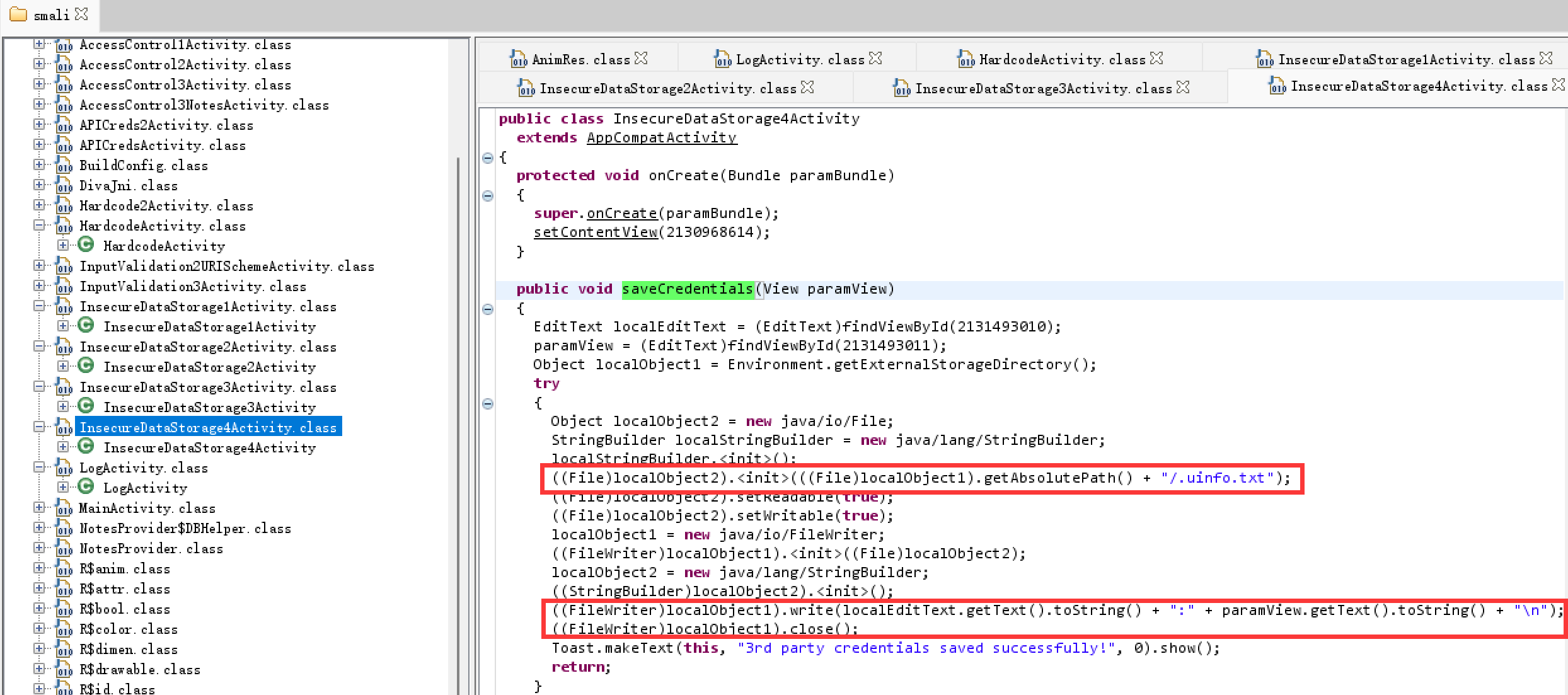Click AccessControl1Activity.class file icon
The height and width of the screenshot is (695, 1568).
pos(64,45)
